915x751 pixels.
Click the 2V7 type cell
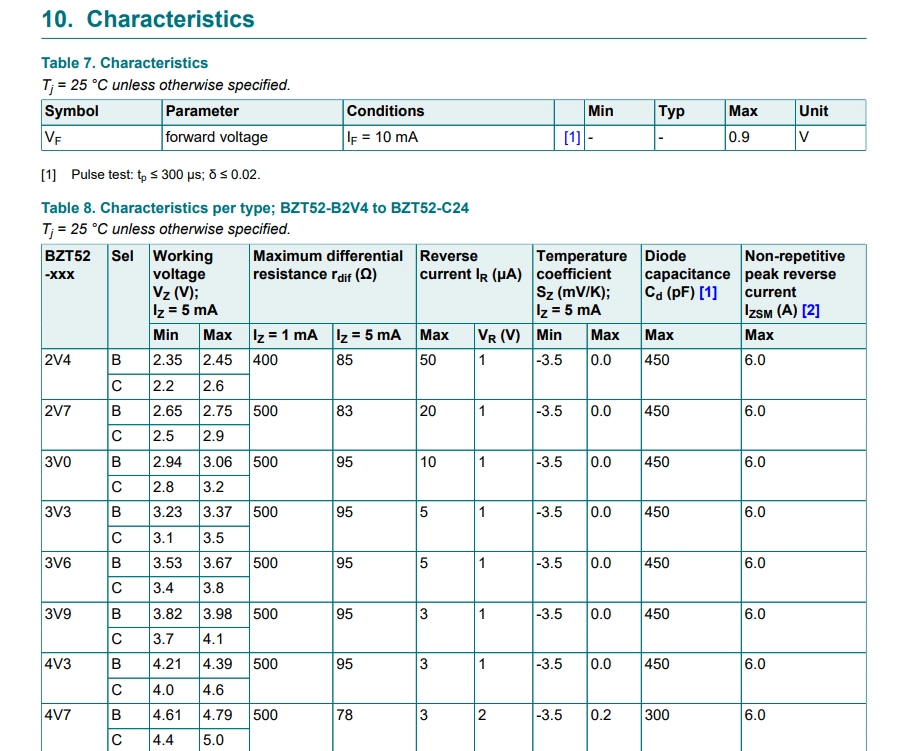coord(74,424)
